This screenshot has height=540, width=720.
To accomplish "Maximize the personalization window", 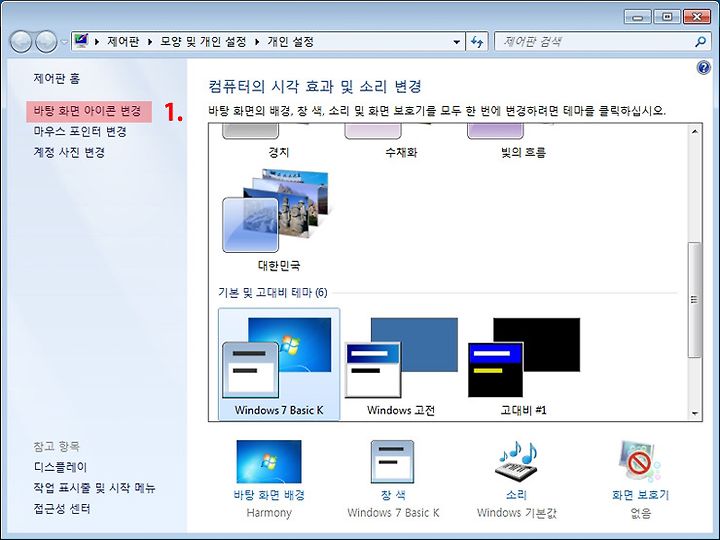I will pyautogui.click(x=667, y=17).
